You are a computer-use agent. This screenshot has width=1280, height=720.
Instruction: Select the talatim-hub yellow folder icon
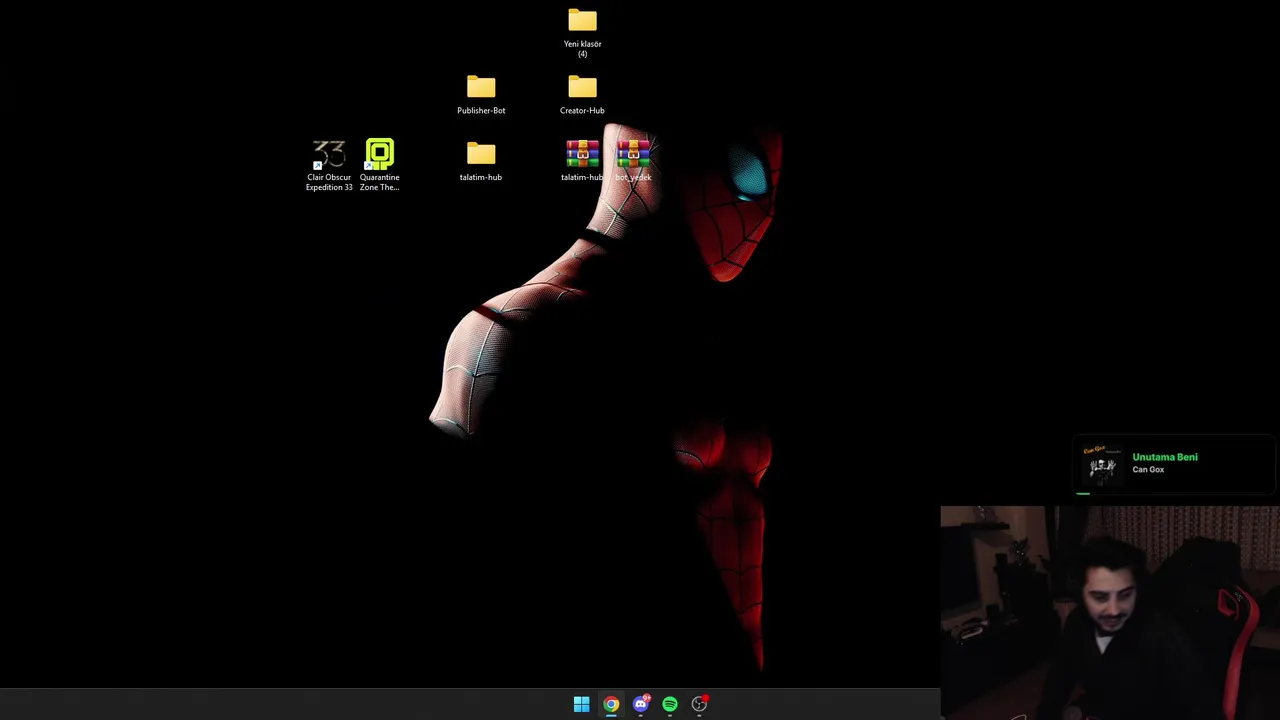pyautogui.click(x=481, y=154)
